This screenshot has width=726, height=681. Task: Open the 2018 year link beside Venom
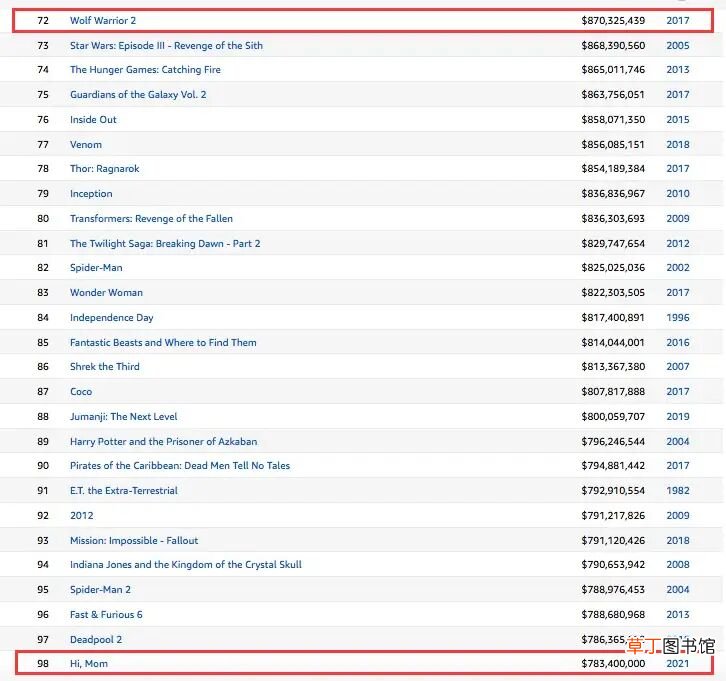tap(678, 144)
